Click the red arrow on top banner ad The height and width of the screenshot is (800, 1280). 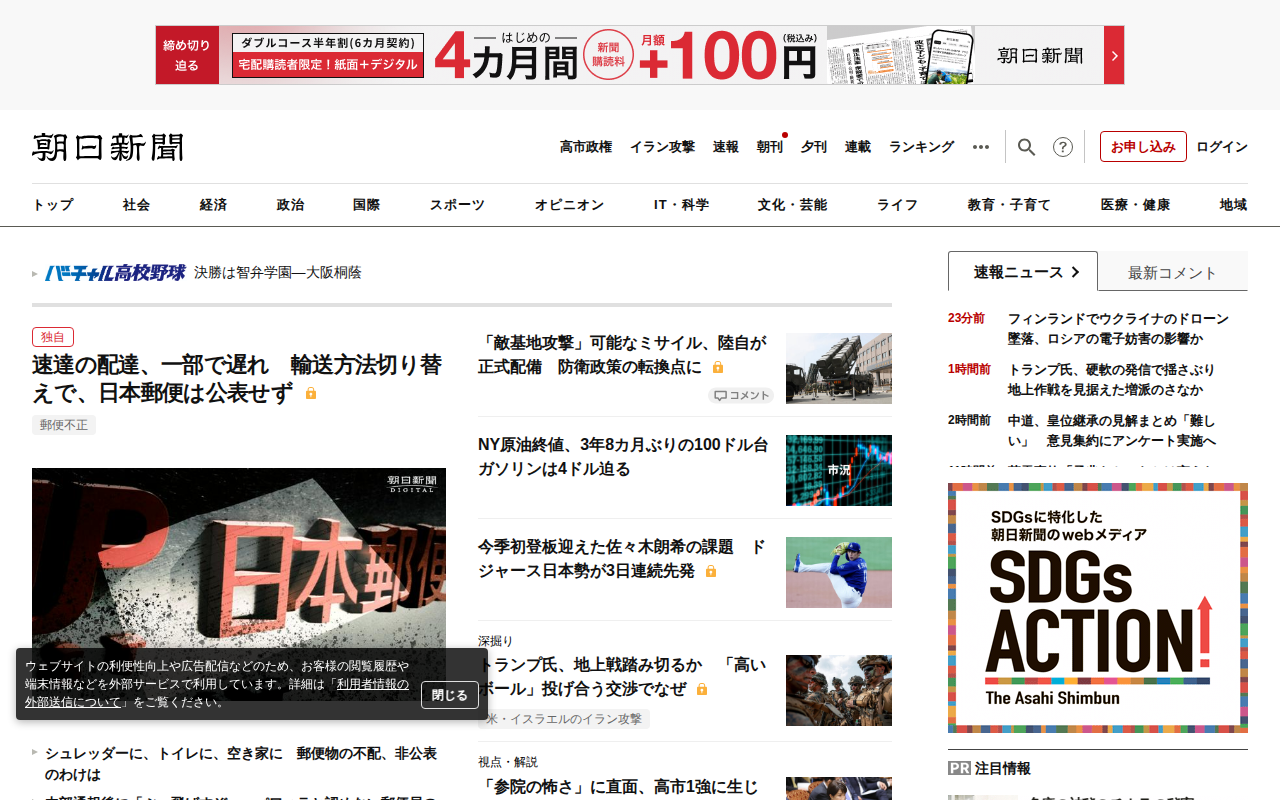tap(1114, 55)
